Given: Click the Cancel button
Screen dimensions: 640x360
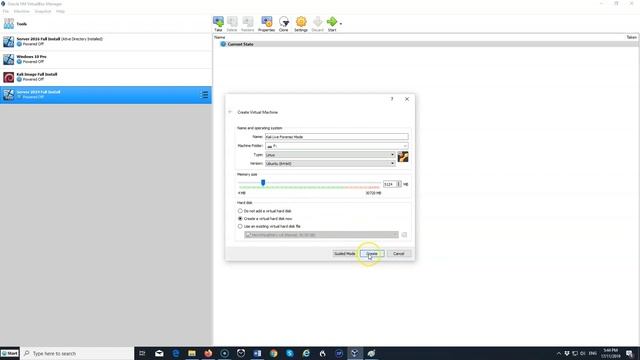Looking at the screenshot, I should pyautogui.click(x=398, y=253).
